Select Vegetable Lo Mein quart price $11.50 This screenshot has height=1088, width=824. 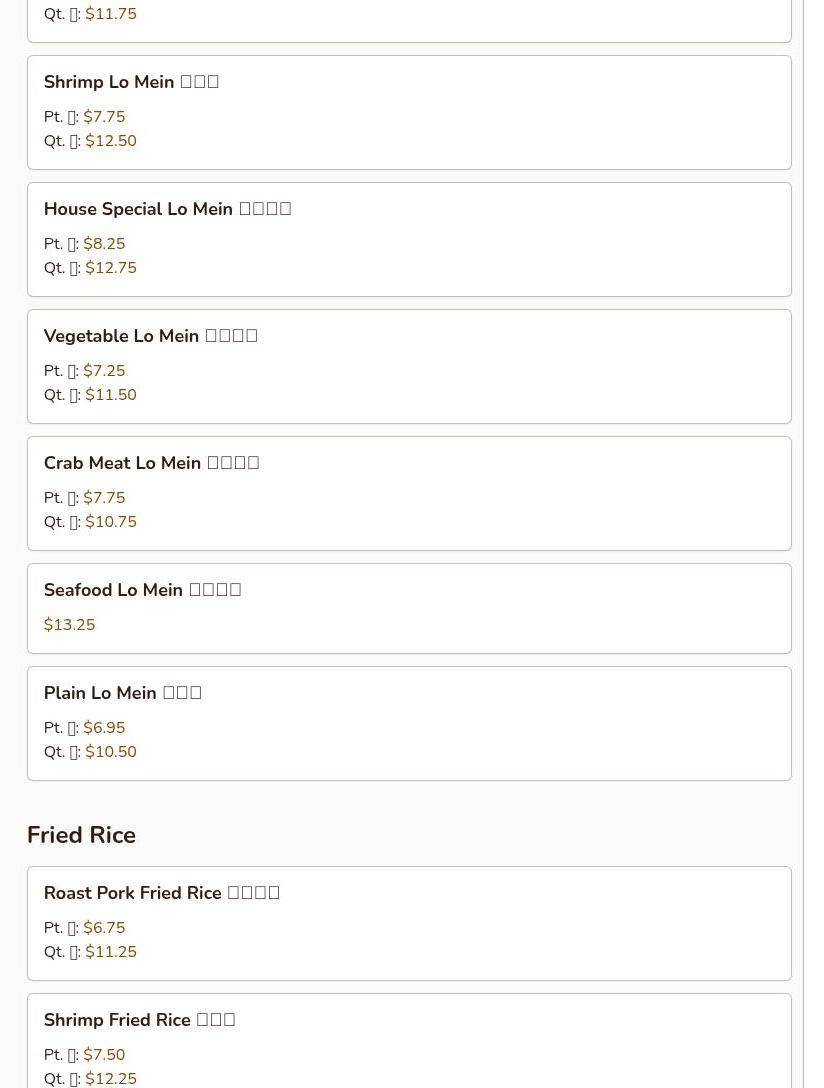(x=111, y=395)
